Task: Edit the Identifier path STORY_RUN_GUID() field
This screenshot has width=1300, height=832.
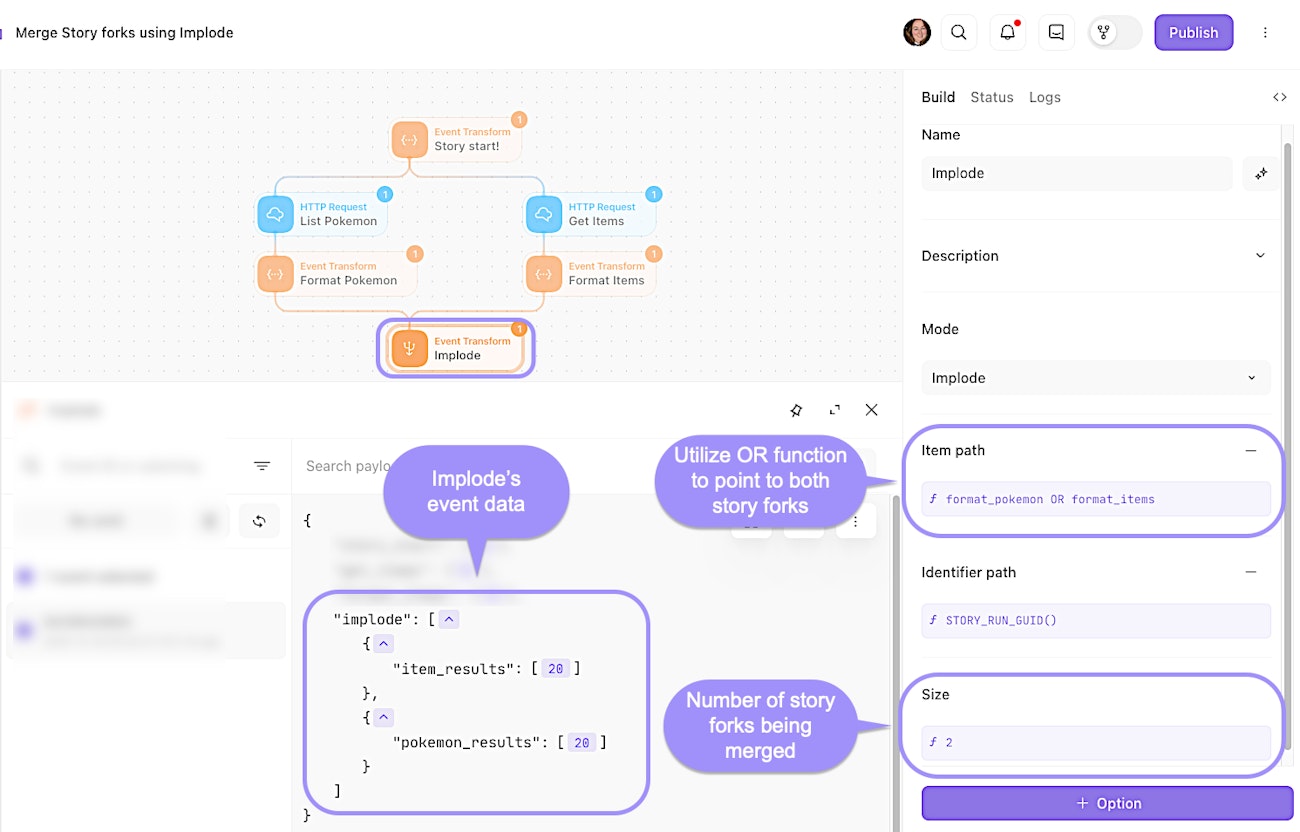Action: 1096,620
